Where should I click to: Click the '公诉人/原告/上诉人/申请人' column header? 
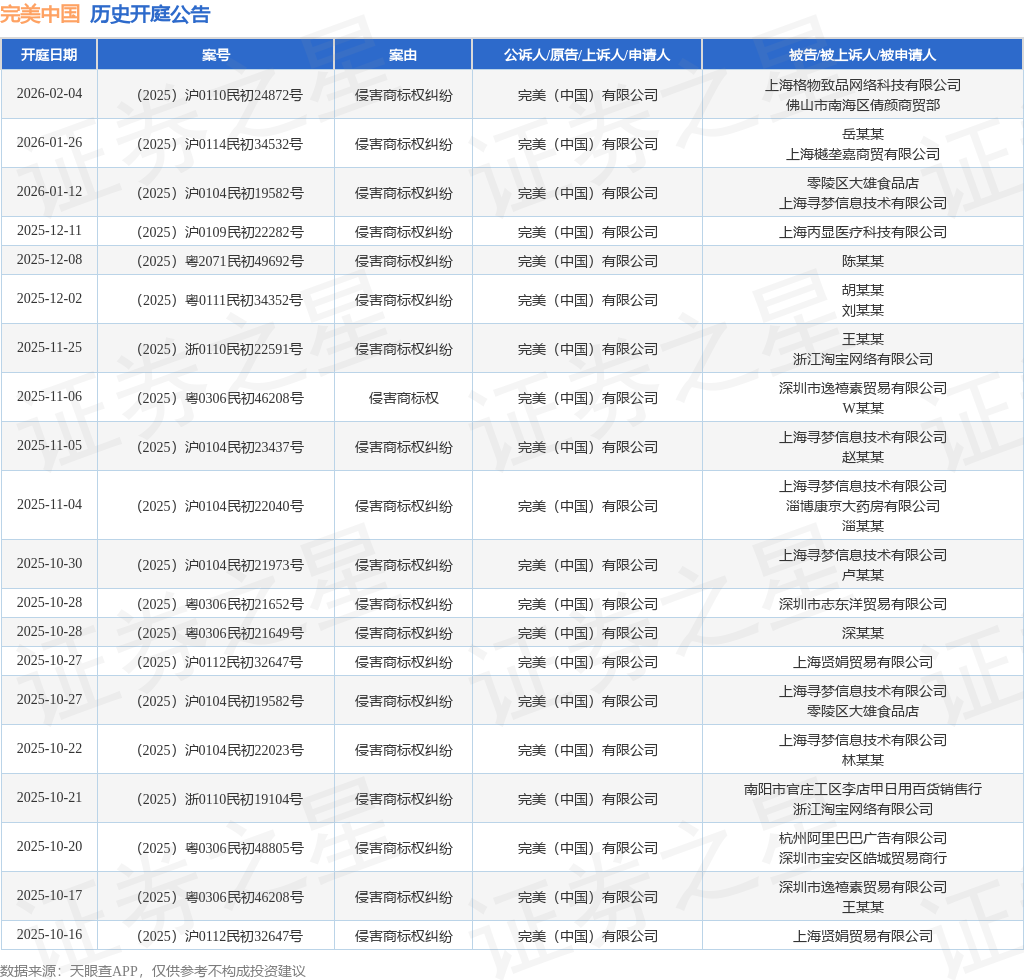tap(586, 55)
